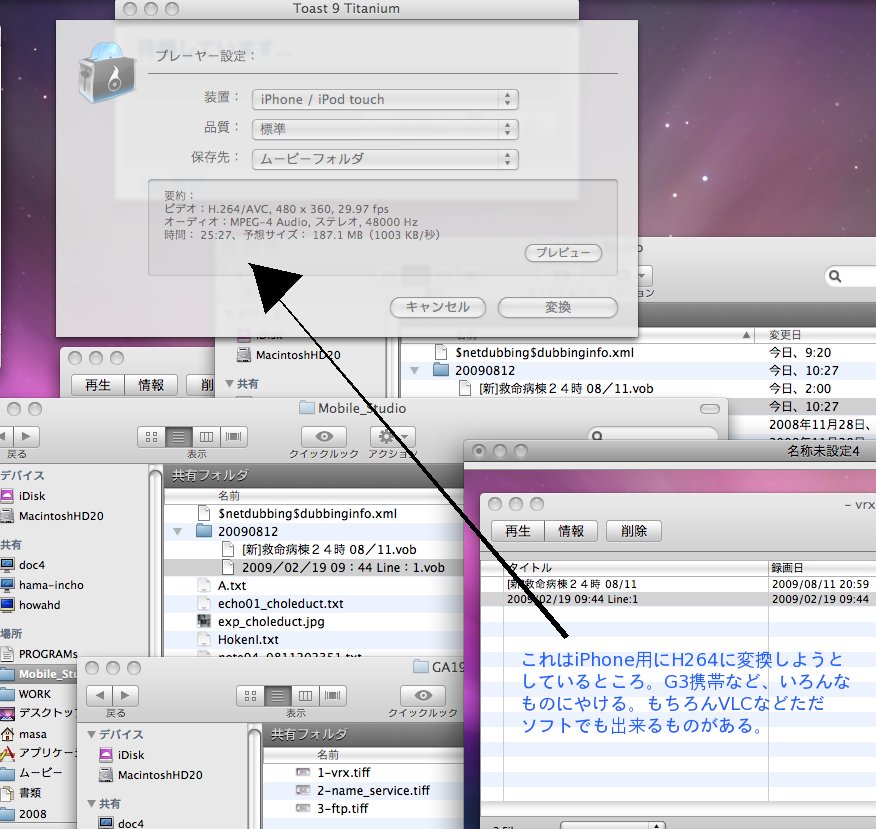
Task: Switch Mobile_Studio window to column view
Action: tap(206, 437)
